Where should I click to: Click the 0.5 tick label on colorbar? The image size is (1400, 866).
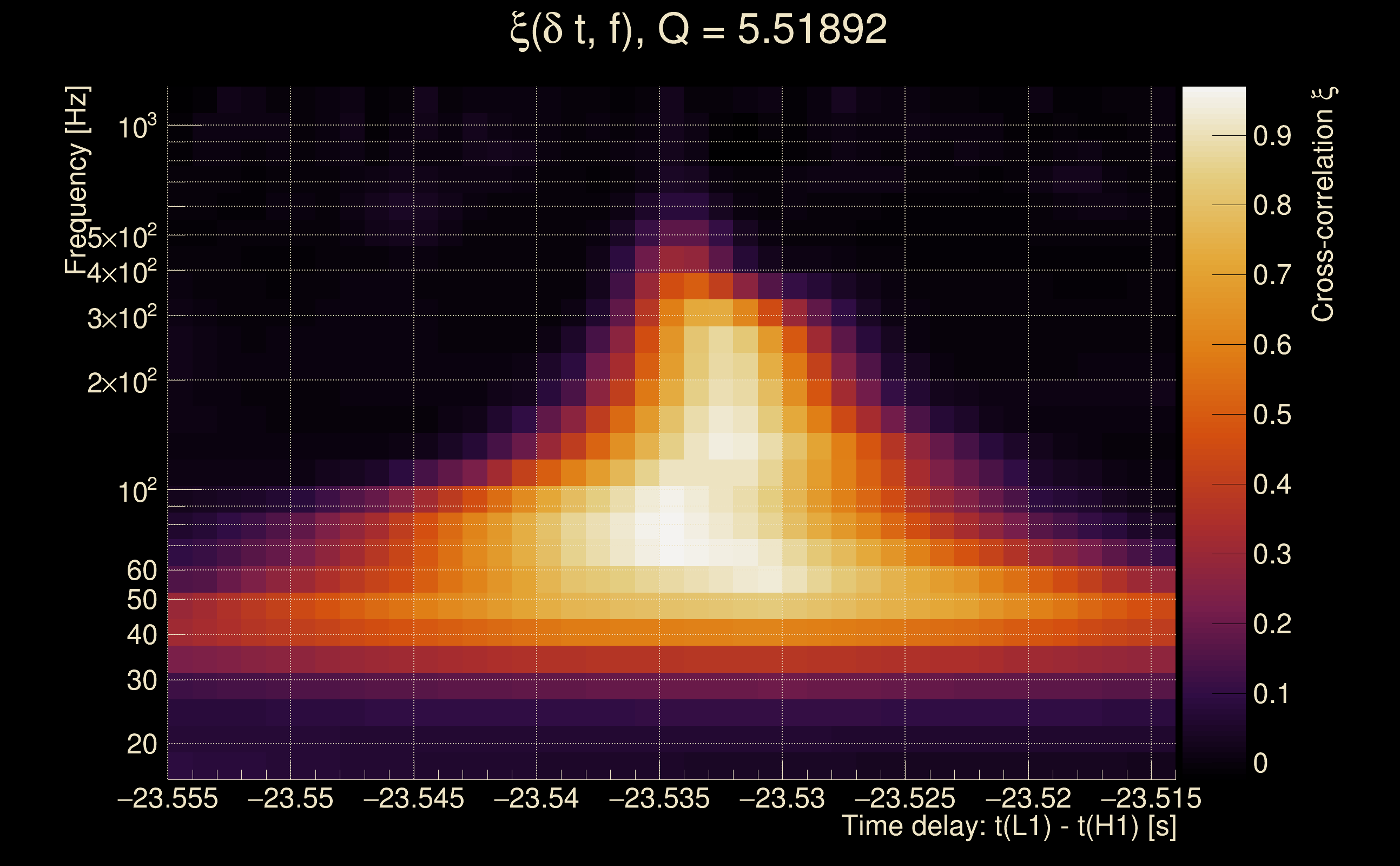1272,415
